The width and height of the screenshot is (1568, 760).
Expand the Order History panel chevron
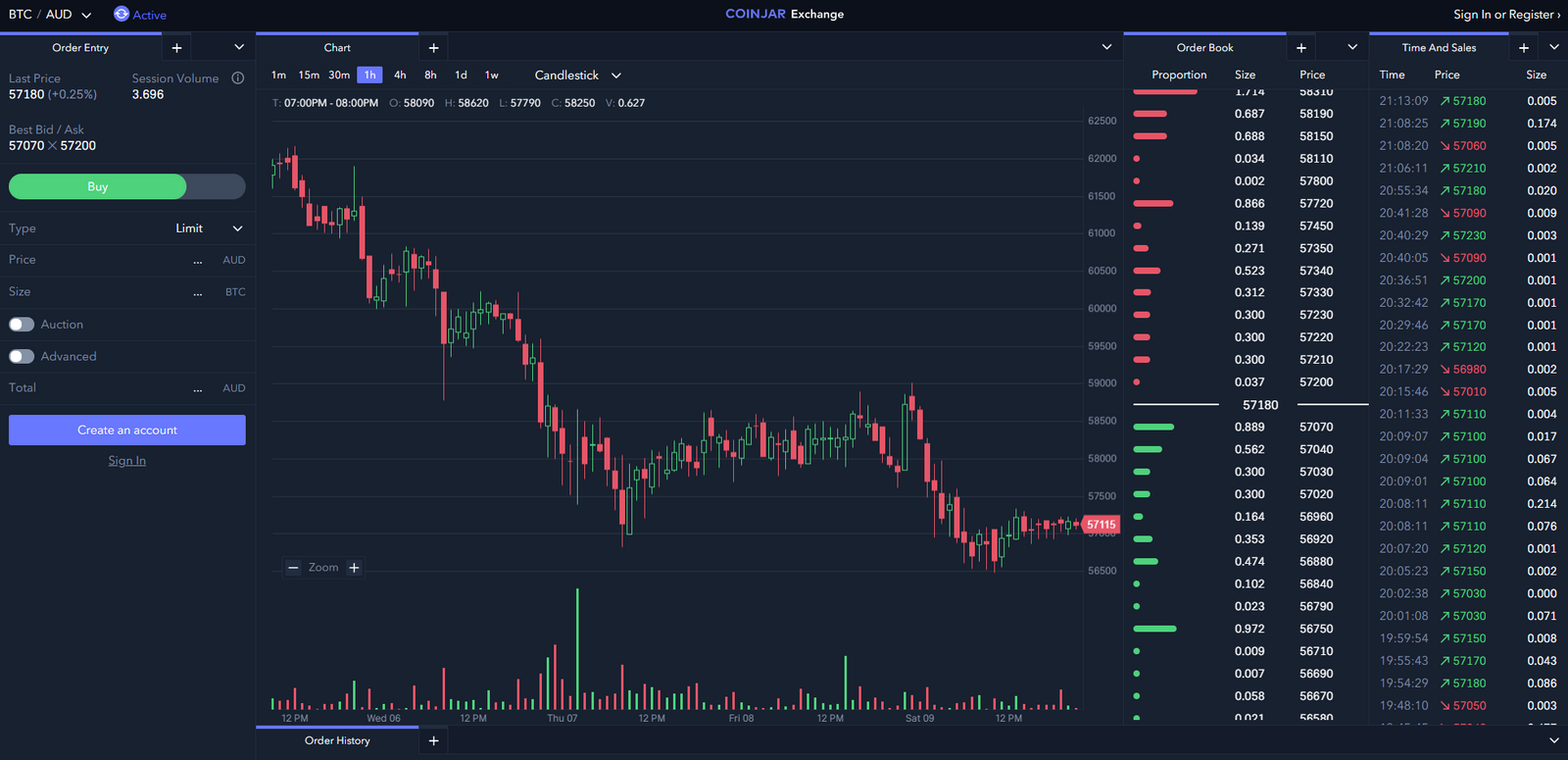(1554, 740)
